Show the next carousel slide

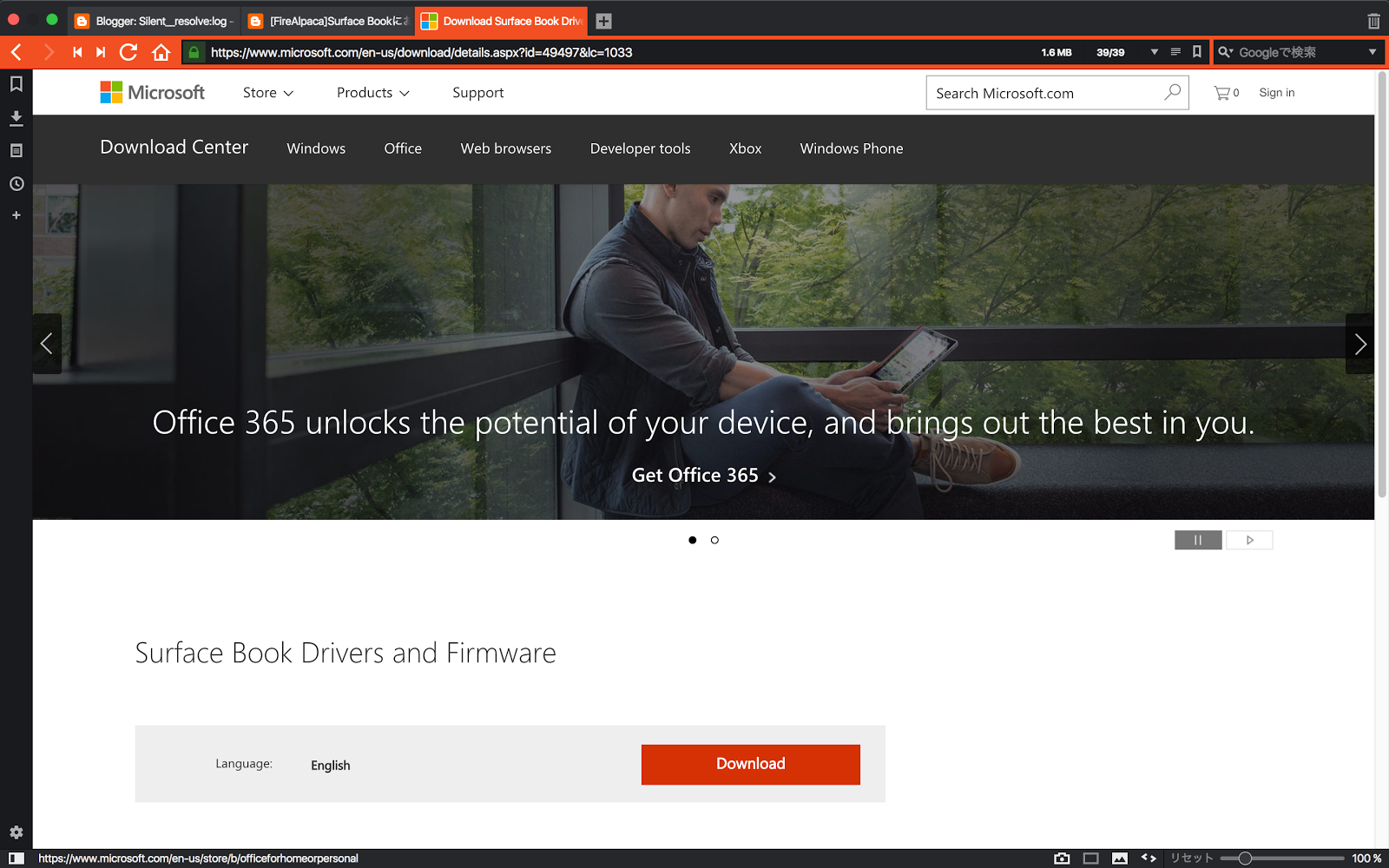point(1359,344)
